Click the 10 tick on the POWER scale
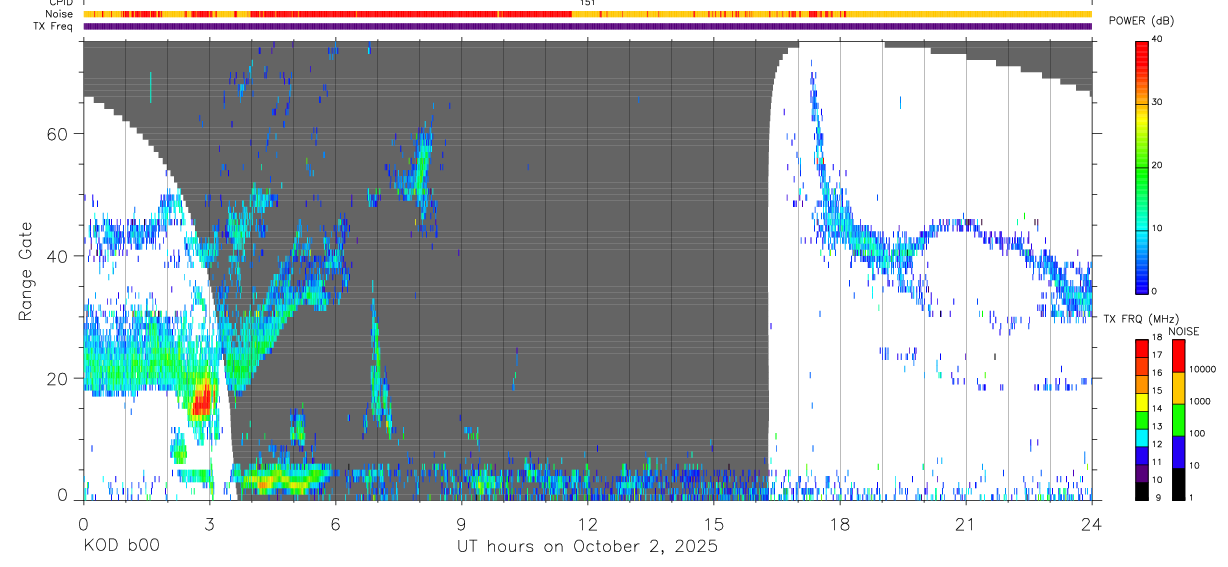This screenshot has height=567, width=1228. (1156, 228)
